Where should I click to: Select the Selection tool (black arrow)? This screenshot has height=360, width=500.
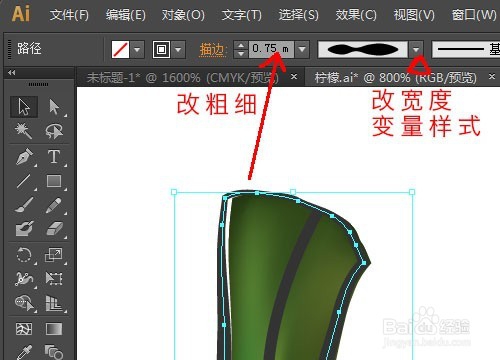(x=24, y=107)
